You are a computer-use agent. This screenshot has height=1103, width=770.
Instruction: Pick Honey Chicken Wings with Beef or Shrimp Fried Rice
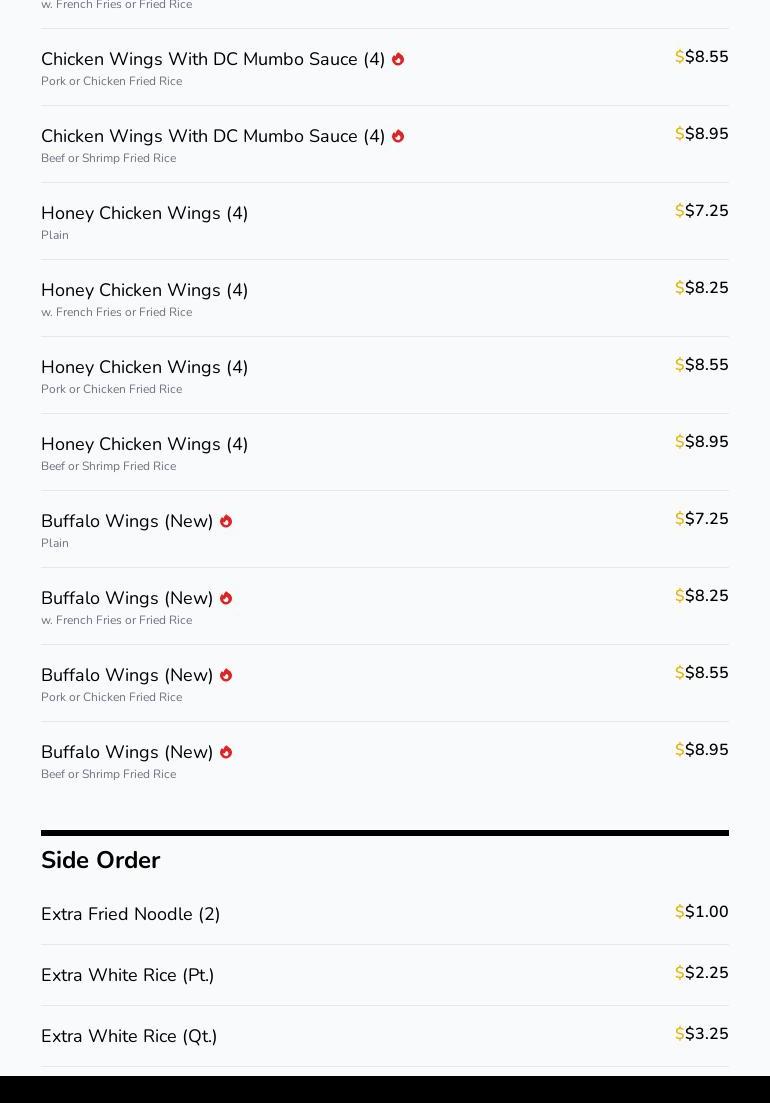[145, 444]
